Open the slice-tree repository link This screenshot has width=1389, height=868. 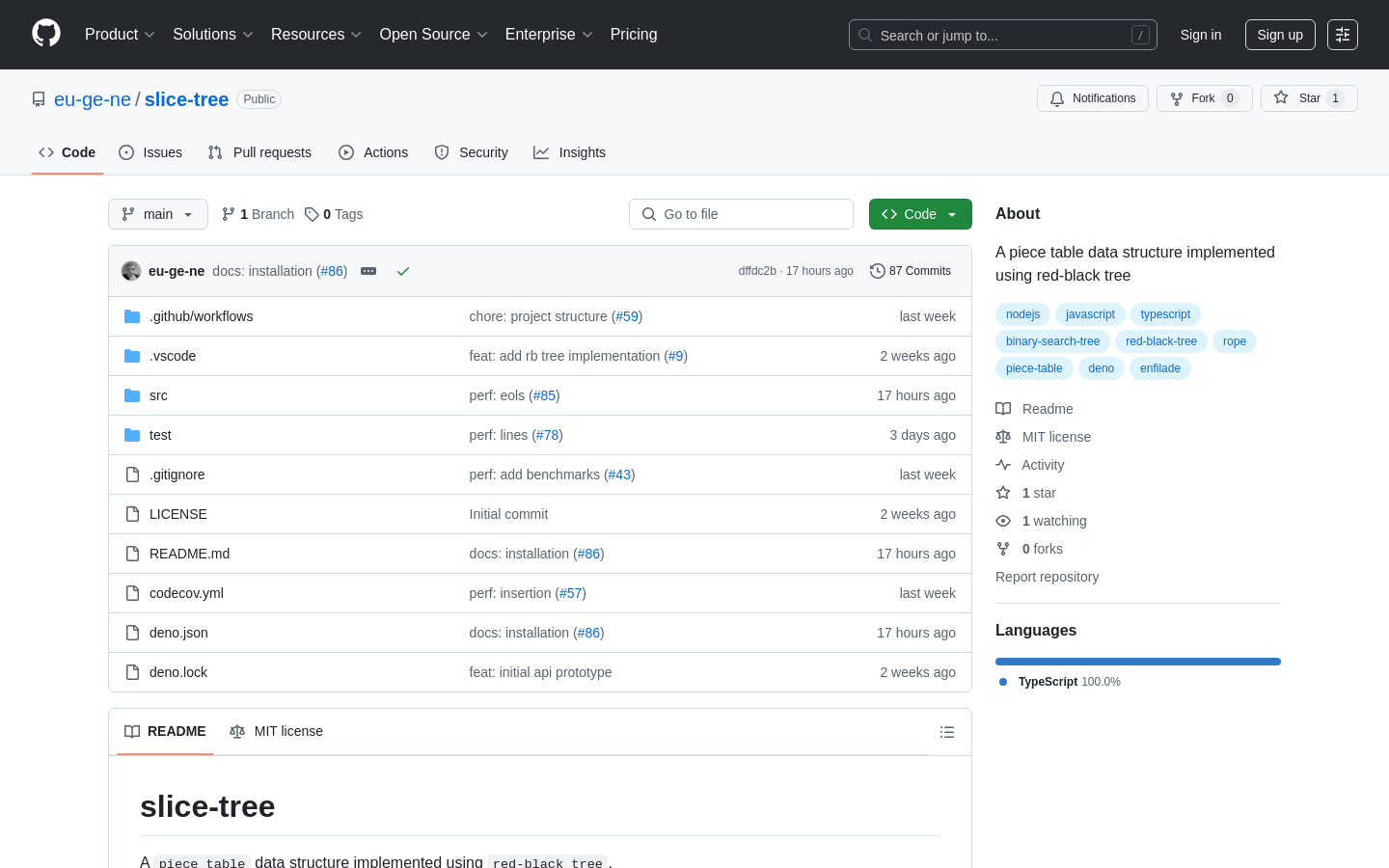click(186, 99)
